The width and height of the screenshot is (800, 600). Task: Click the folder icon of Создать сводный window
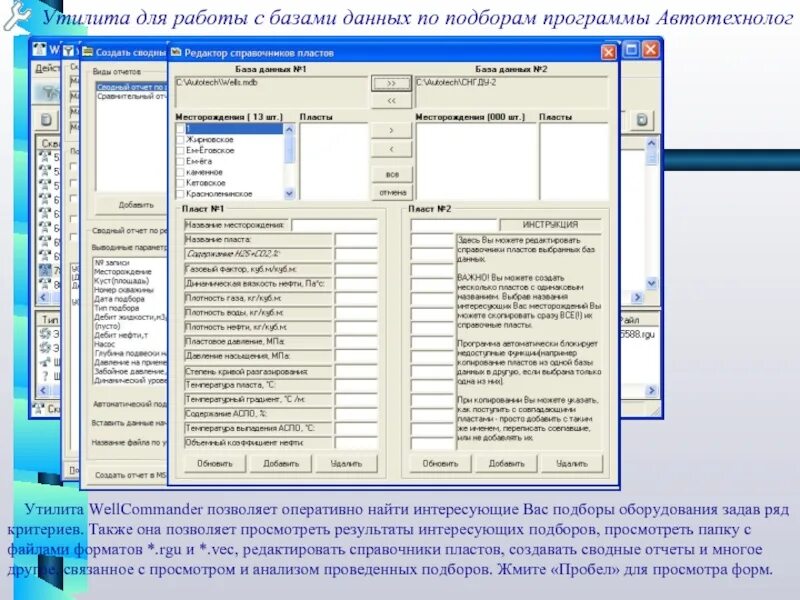coord(88,52)
